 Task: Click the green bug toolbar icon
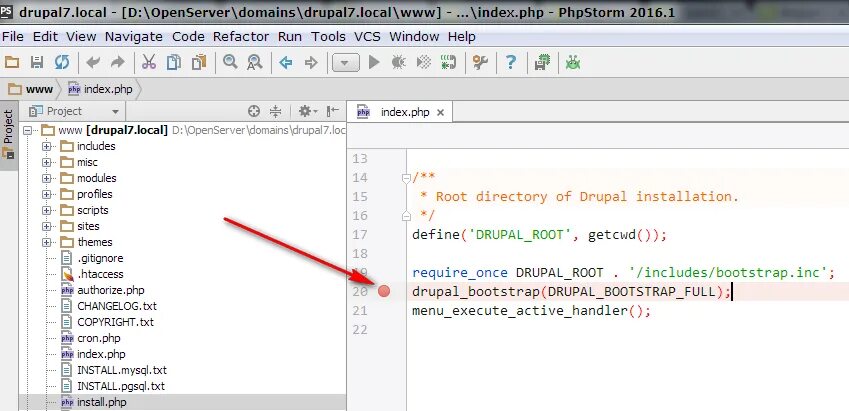pyautogui.click(x=573, y=62)
